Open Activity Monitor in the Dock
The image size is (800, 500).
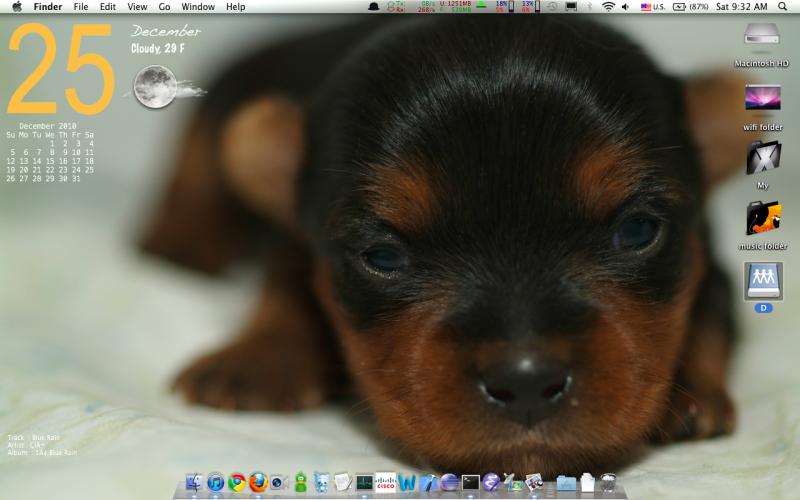(x=364, y=482)
